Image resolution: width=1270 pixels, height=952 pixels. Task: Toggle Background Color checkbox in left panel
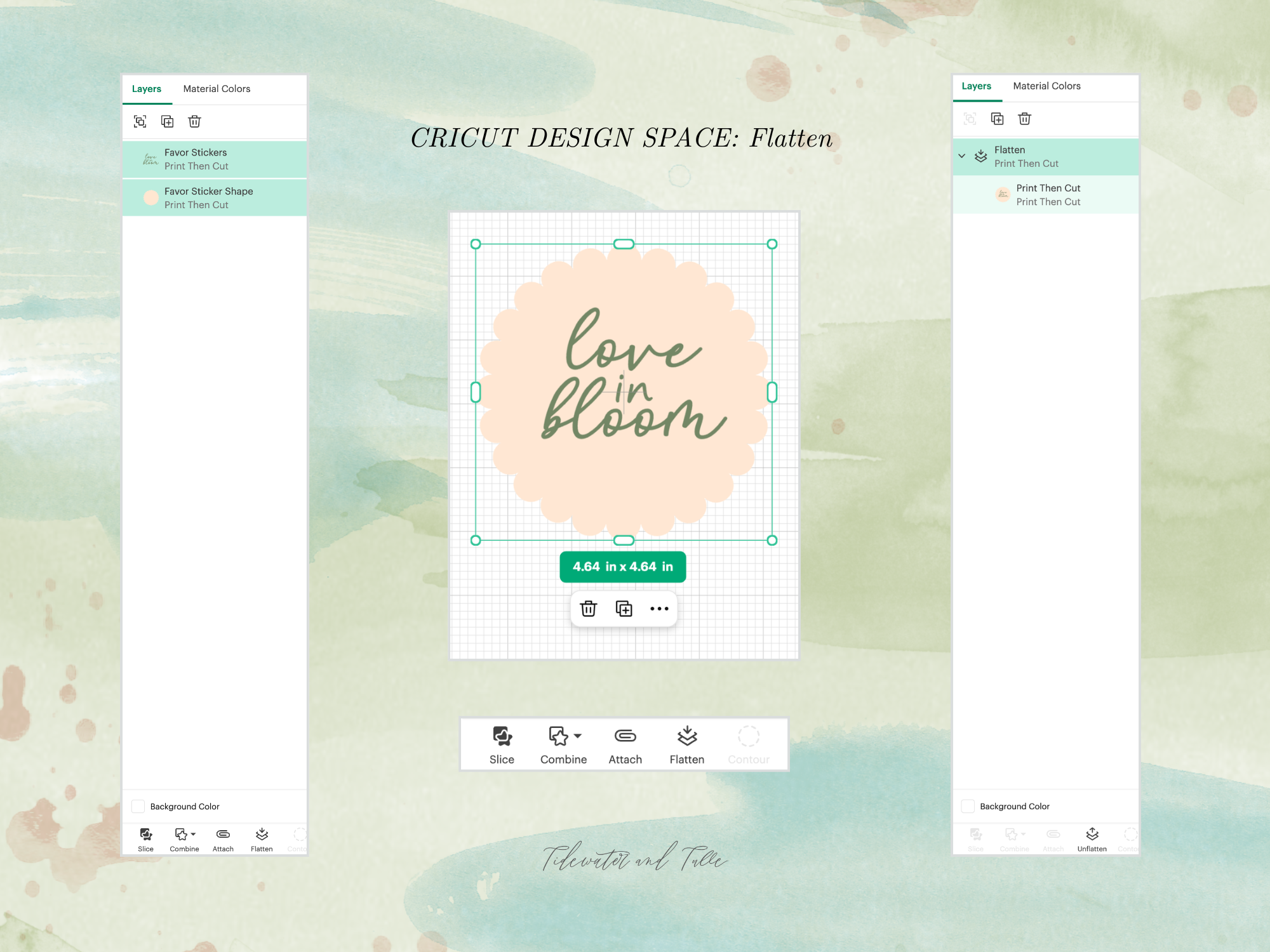click(138, 807)
